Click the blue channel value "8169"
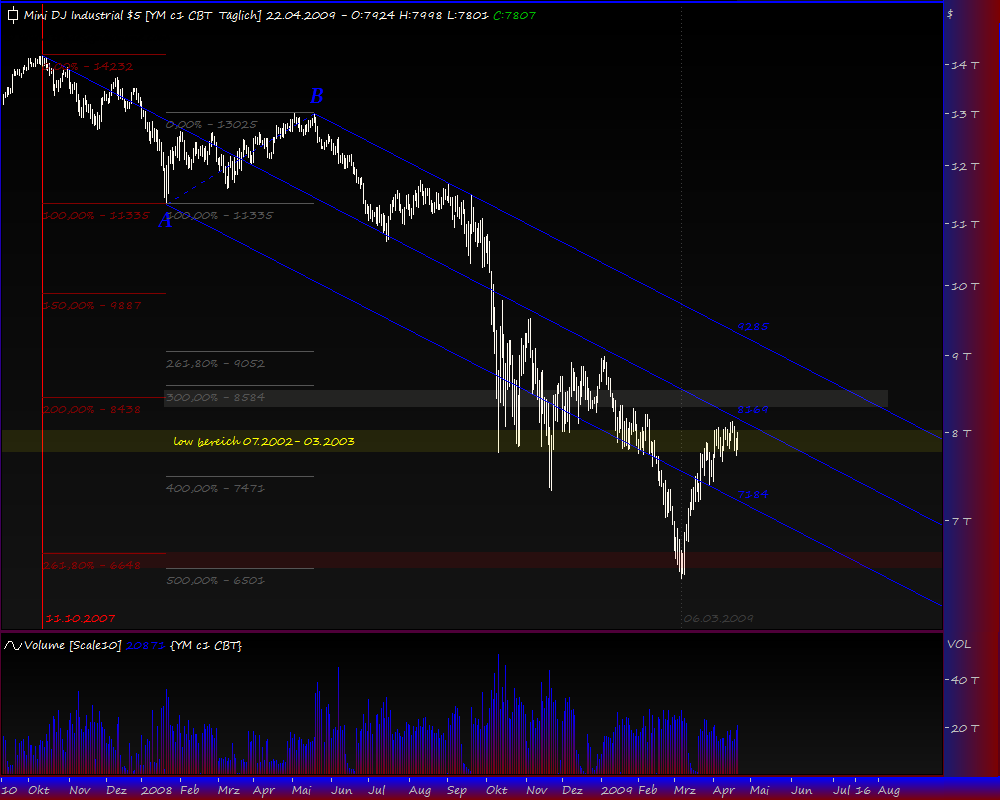Image resolution: width=1000 pixels, height=800 pixels. pyautogui.click(x=753, y=410)
